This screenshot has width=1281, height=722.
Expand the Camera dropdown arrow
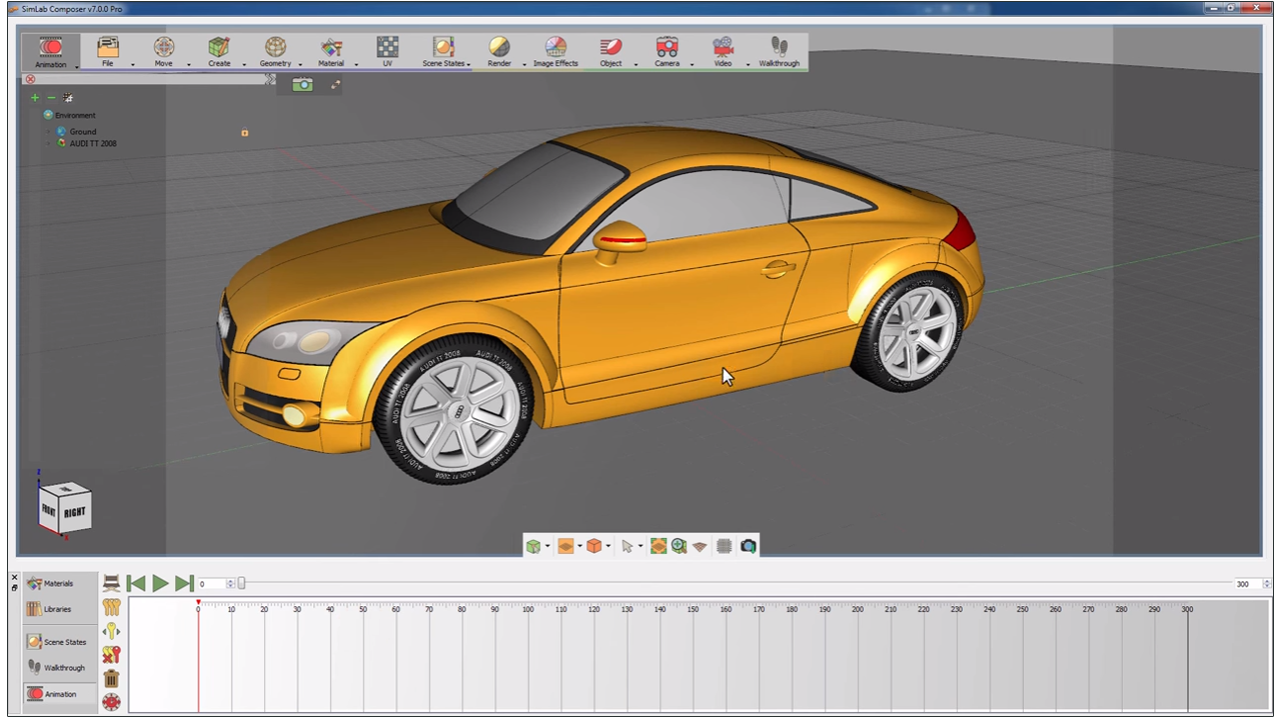click(692, 65)
